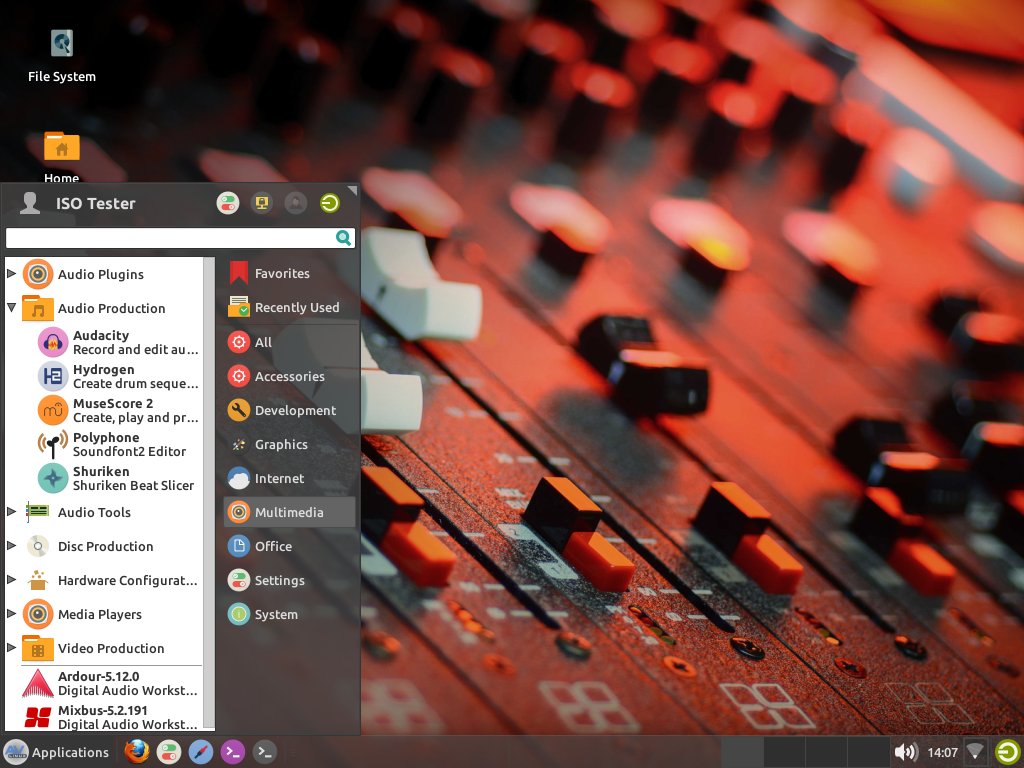
Task: Select the All category
Action: (x=290, y=342)
